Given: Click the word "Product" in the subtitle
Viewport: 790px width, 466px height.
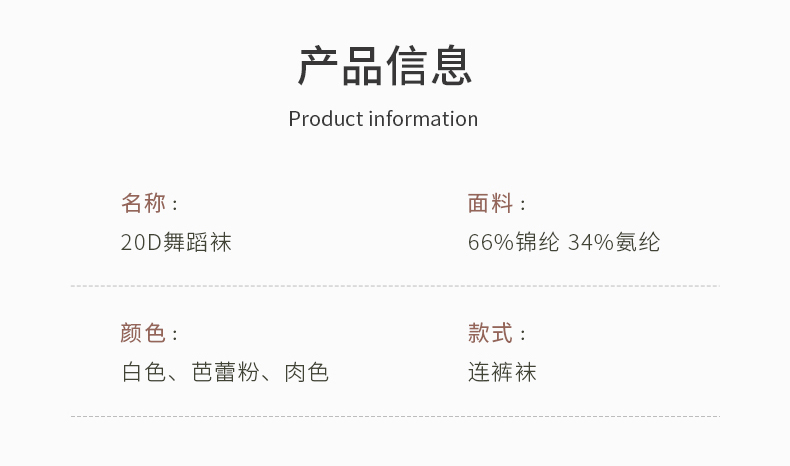Looking at the screenshot, I should tap(325, 119).
